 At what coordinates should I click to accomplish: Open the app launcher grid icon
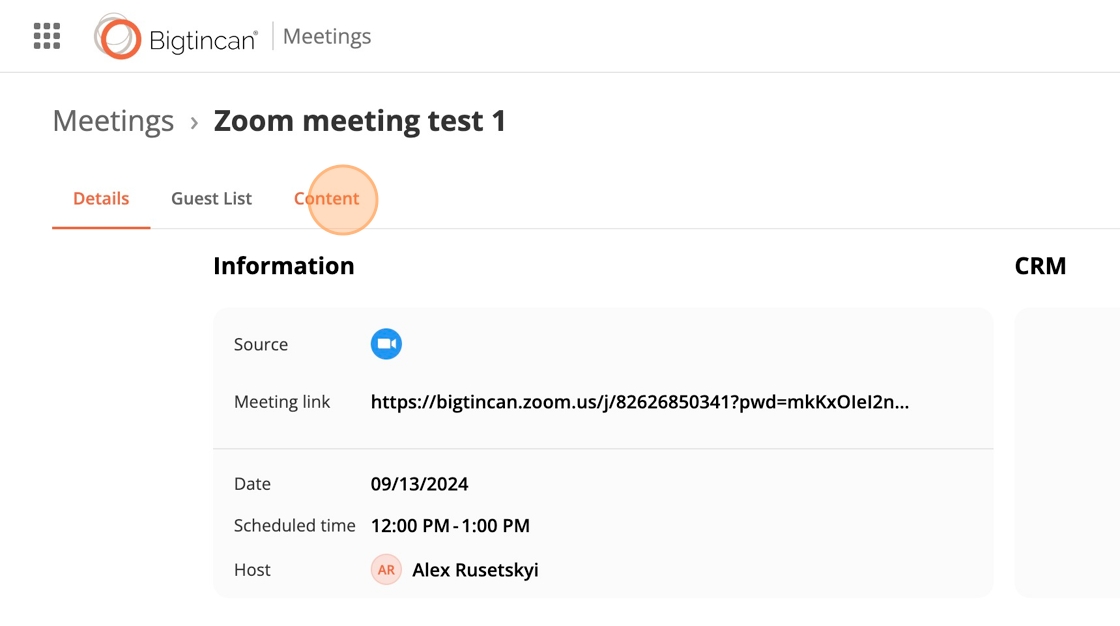point(47,36)
